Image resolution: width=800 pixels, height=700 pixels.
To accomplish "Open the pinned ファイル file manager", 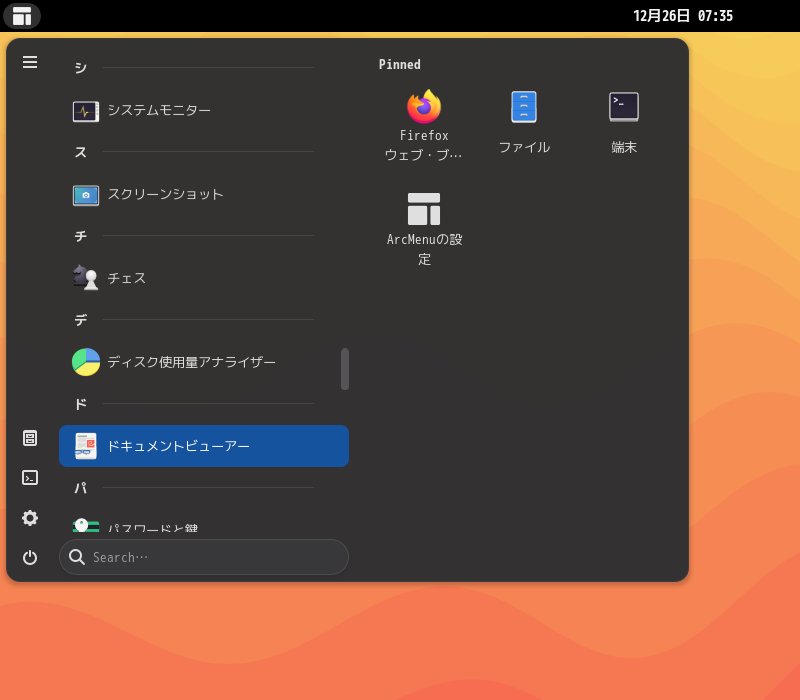I will pos(524,123).
